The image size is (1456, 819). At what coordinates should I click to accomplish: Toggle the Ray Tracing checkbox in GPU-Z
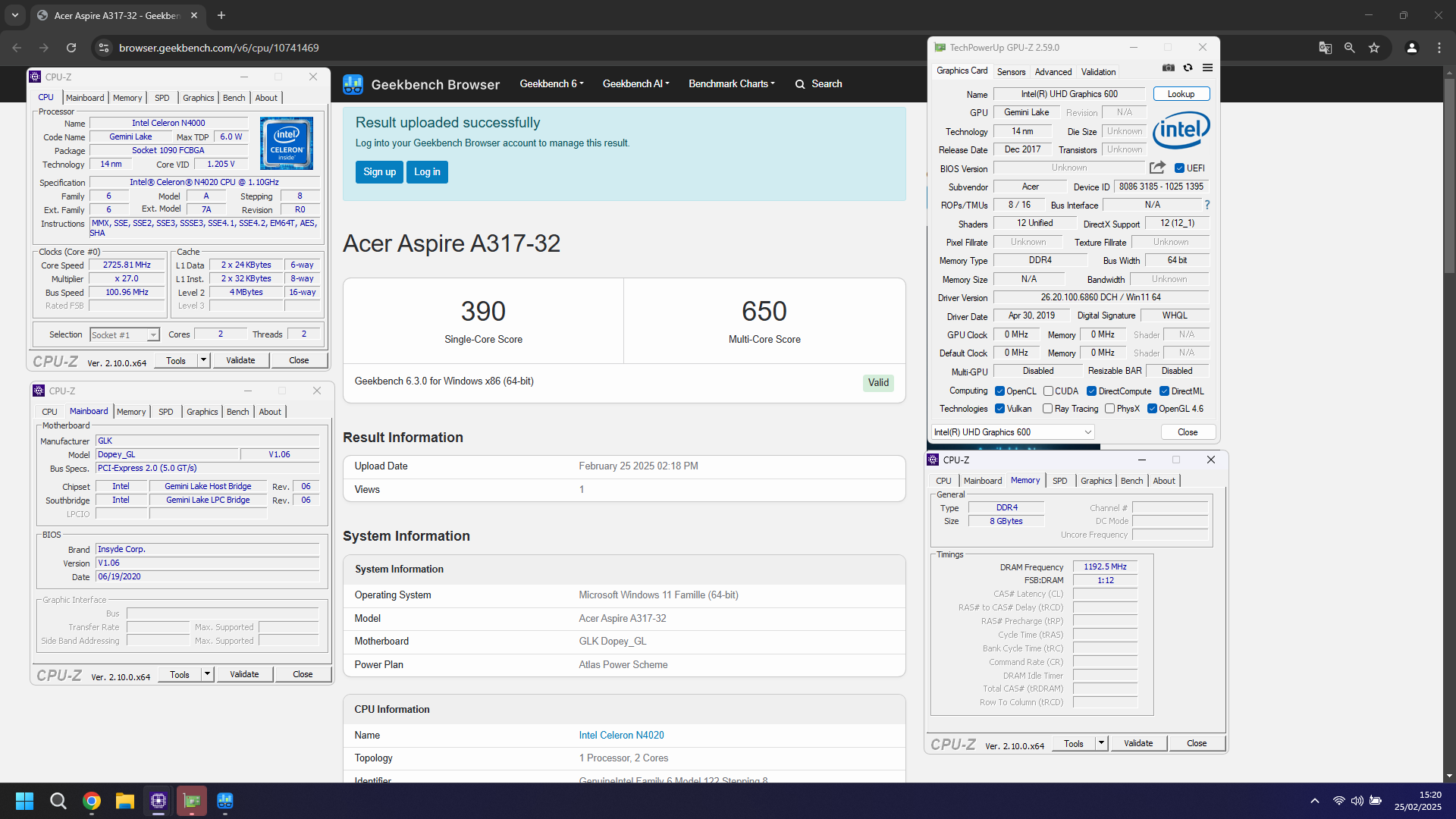point(1048,409)
